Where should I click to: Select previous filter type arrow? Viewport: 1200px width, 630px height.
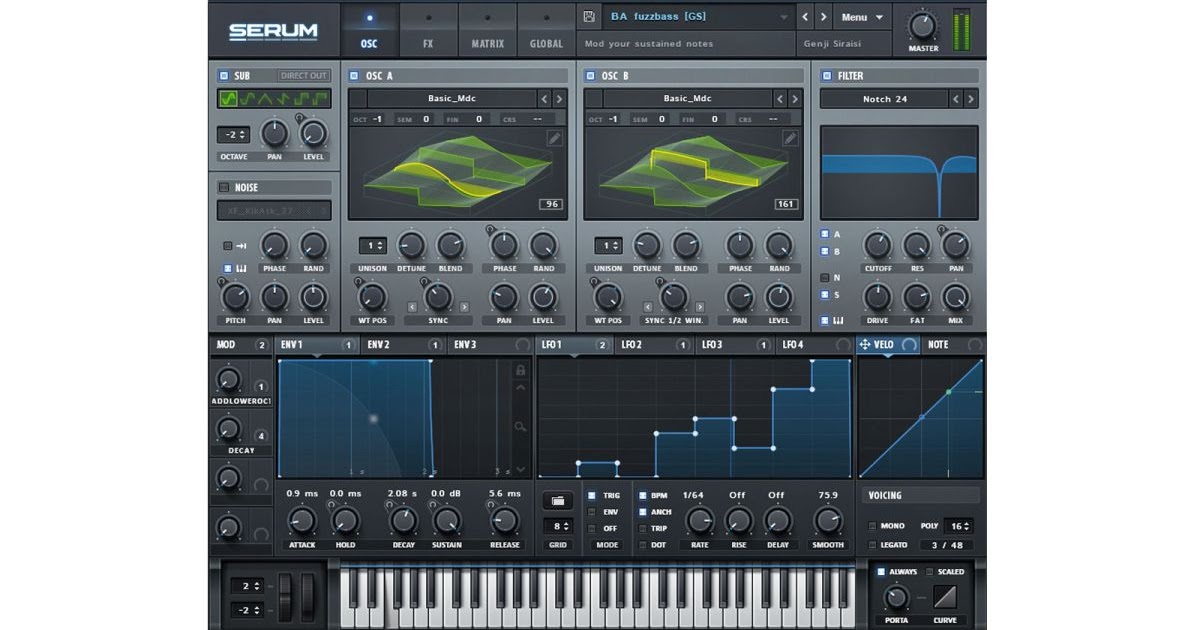click(x=955, y=99)
